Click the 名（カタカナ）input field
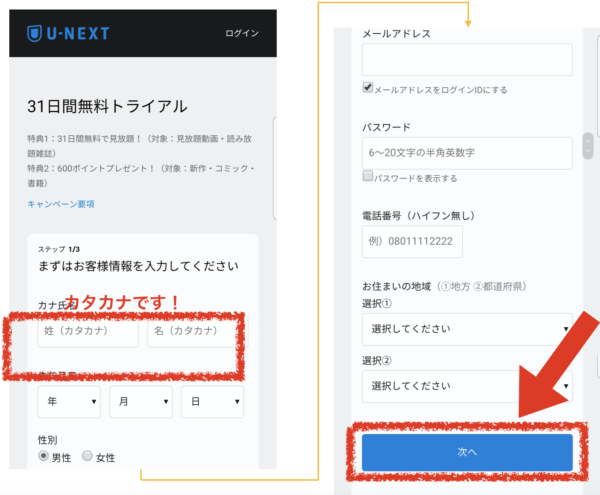Image resolution: width=600 pixels, height=495 pixels. click(x=198, y=331)
